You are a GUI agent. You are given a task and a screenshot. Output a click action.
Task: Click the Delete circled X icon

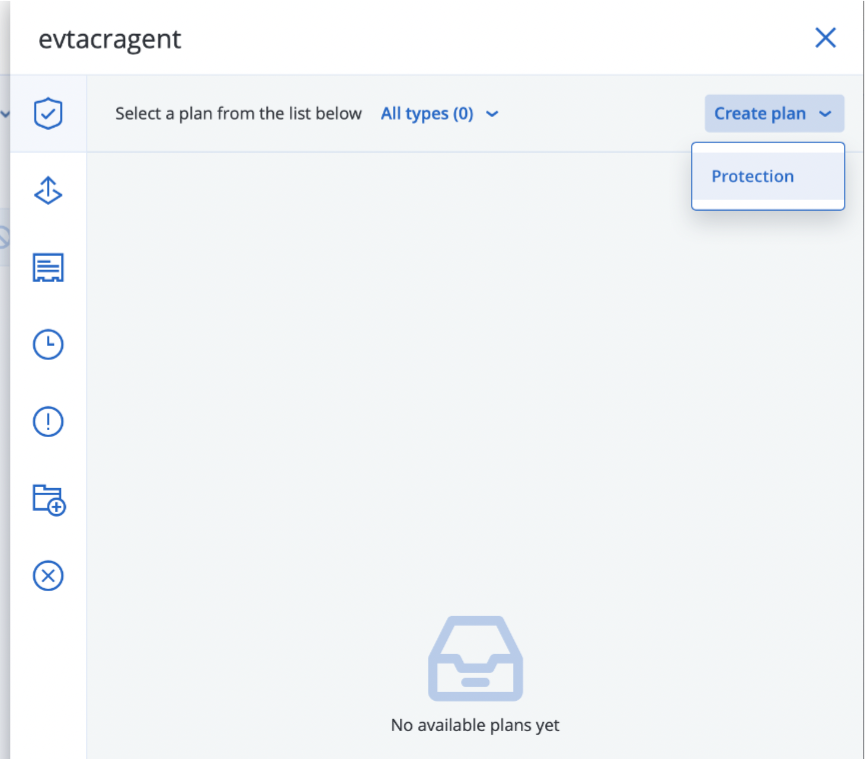pyautogui.click(x=48, y=576)
